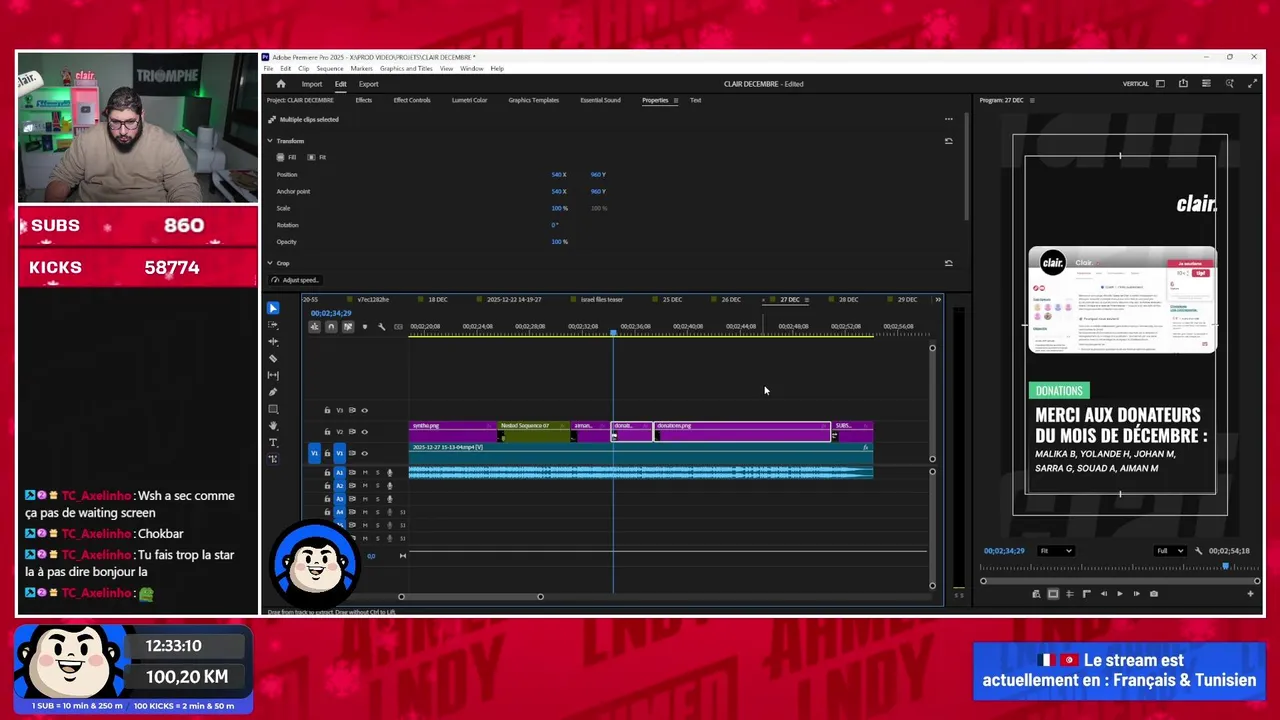Collapse the Transform section
Screen dimensions: 1280x720
[269, 141]
